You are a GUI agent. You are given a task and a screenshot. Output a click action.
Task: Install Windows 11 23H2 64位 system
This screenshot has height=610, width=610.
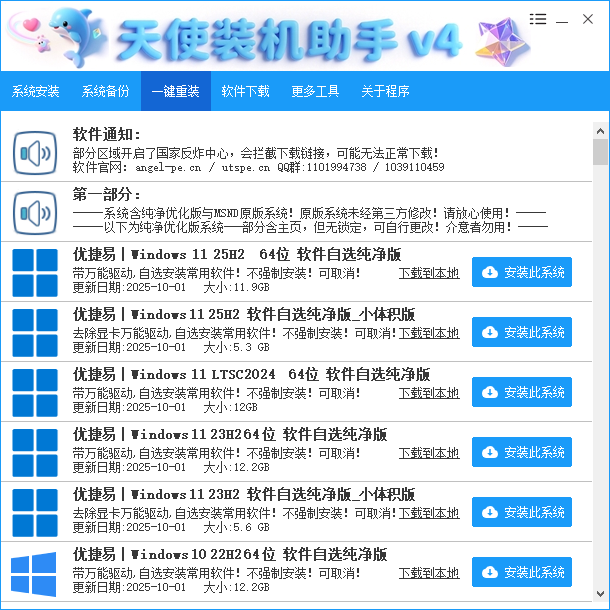(522, 452)
